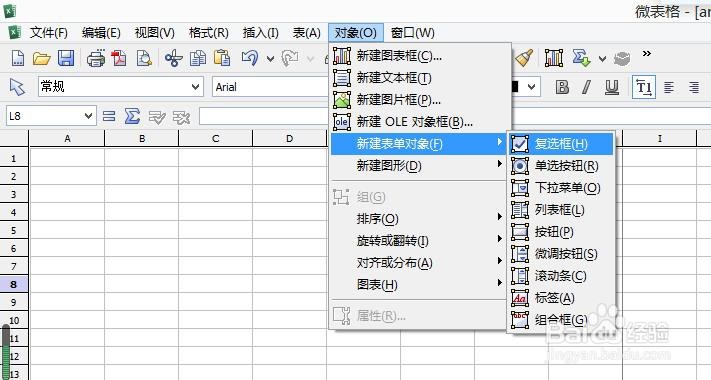
Task: Click the Sigma sum icon in formula bar
Action: 132,117
